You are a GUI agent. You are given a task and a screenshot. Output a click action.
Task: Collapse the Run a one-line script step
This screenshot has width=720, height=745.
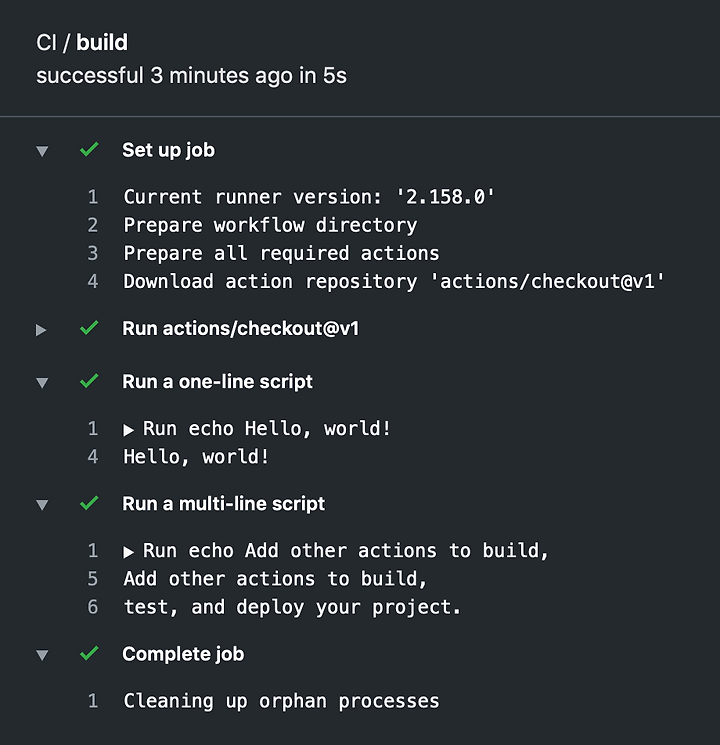coord(42,382)
